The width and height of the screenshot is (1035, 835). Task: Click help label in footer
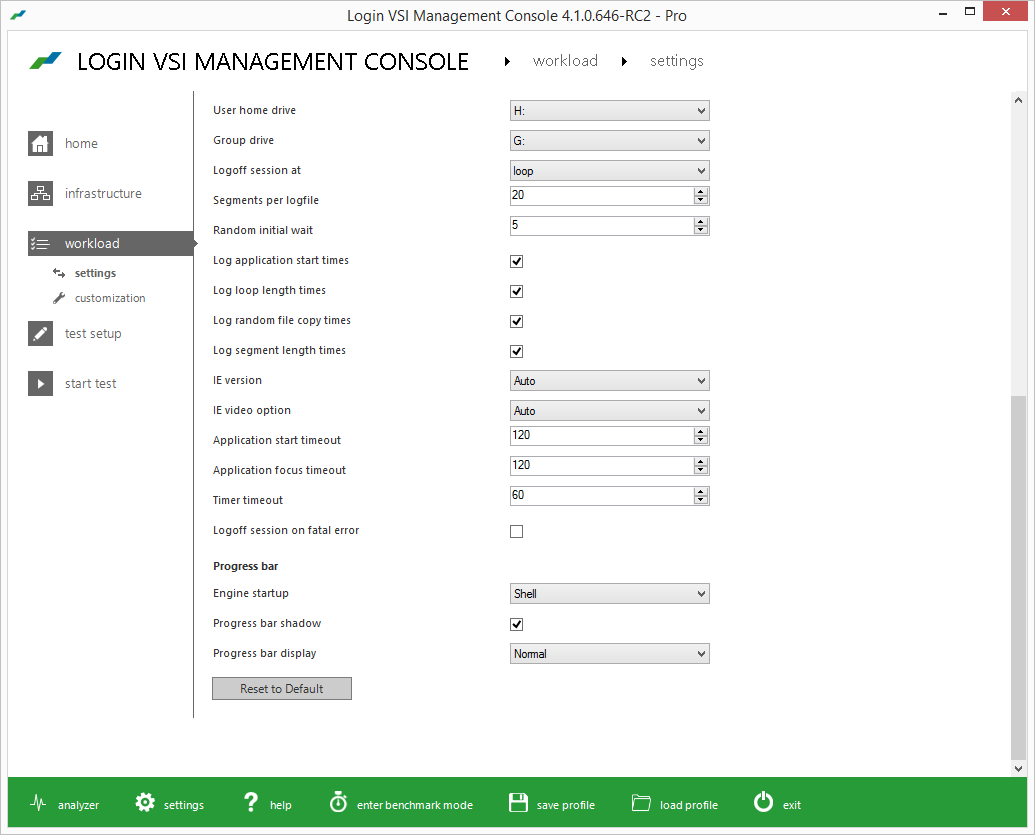pos(281,805)
